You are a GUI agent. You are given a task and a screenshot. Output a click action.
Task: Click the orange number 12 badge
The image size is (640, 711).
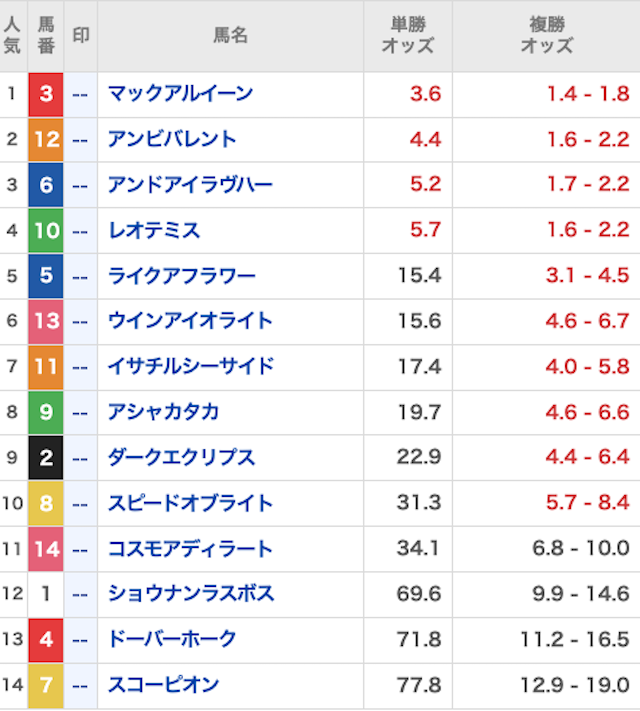point(46,140)
